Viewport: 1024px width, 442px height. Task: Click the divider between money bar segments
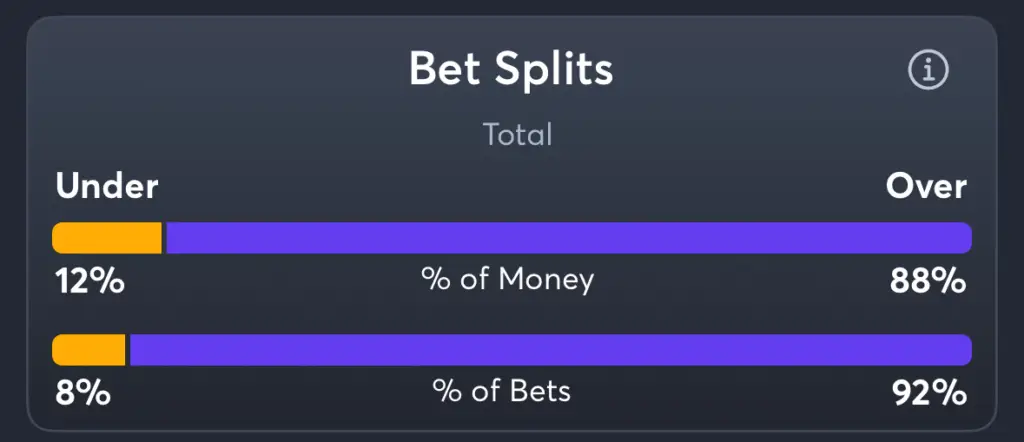[x=164, y=238]
